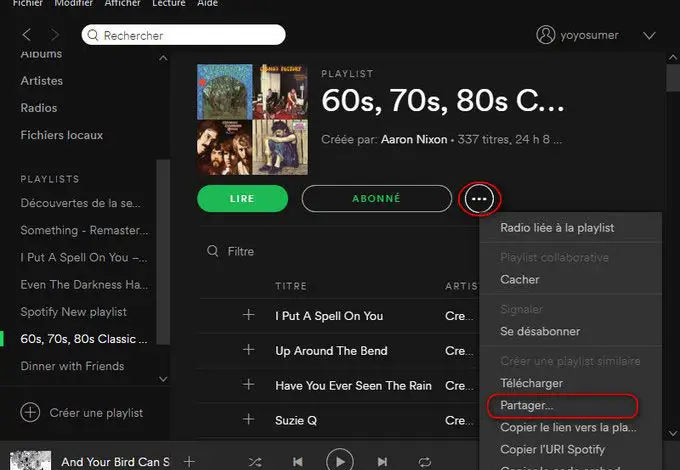The image size is (680, 470).
Task: Click the yoyosumer profile avatar icon
Action: click(x=546, y=35)
